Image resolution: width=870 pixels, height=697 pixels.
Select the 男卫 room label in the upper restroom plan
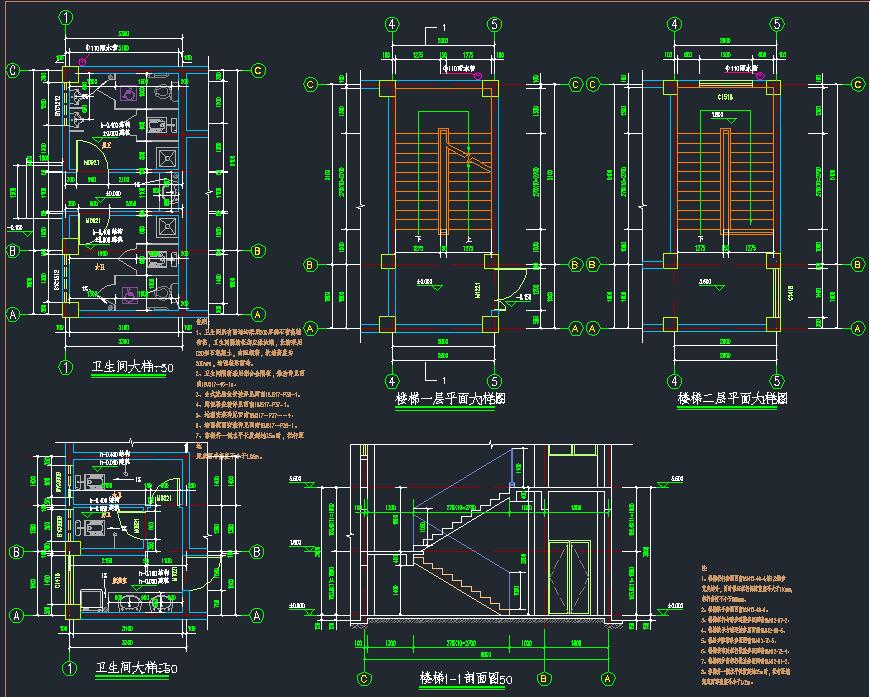(x=106, y=145)
